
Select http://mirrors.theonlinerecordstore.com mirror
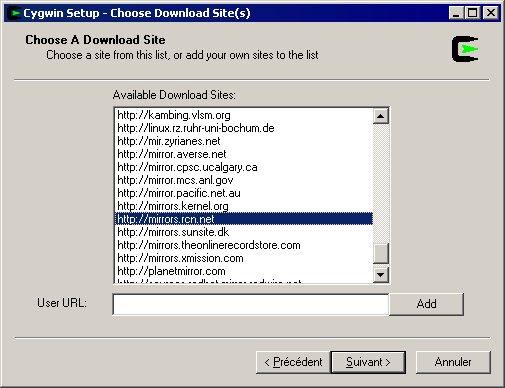pos(244,245)
